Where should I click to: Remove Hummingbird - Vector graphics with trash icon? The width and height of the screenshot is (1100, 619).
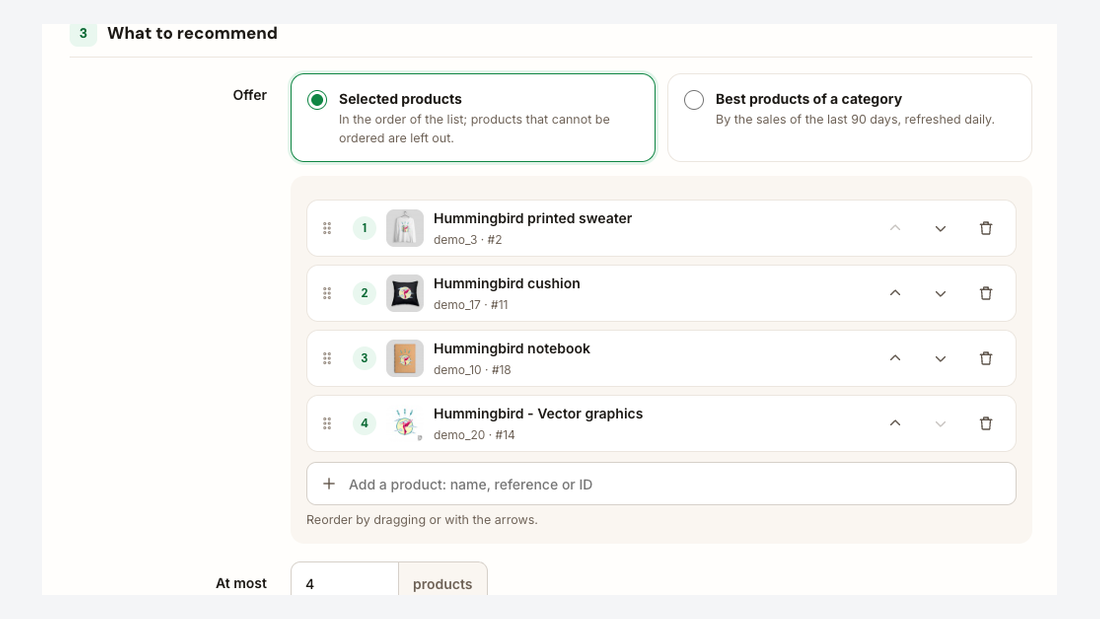pyautogui.click(x=986, y=423)
